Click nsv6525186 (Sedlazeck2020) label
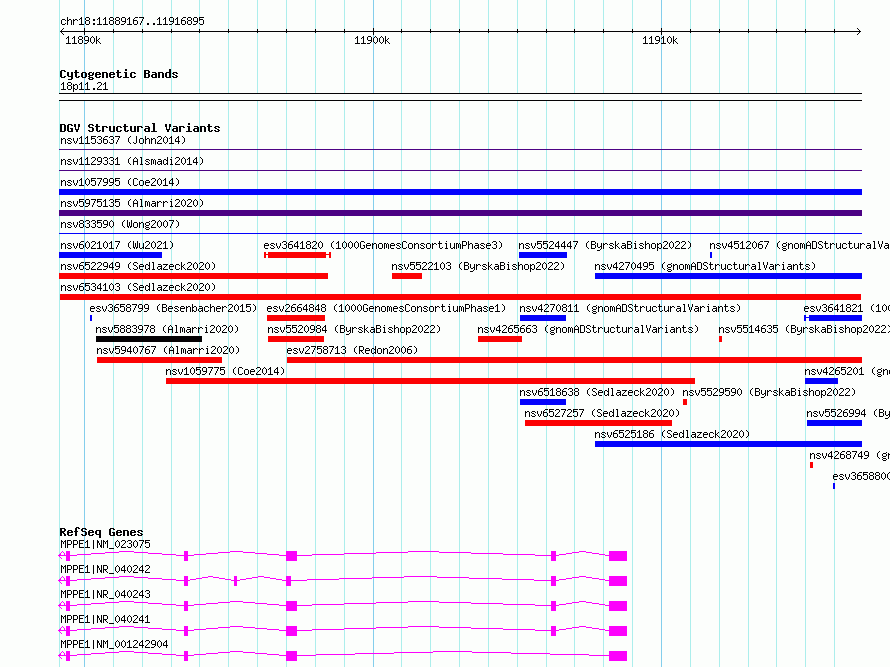890x667 pixels. click(x=672, y=434)
